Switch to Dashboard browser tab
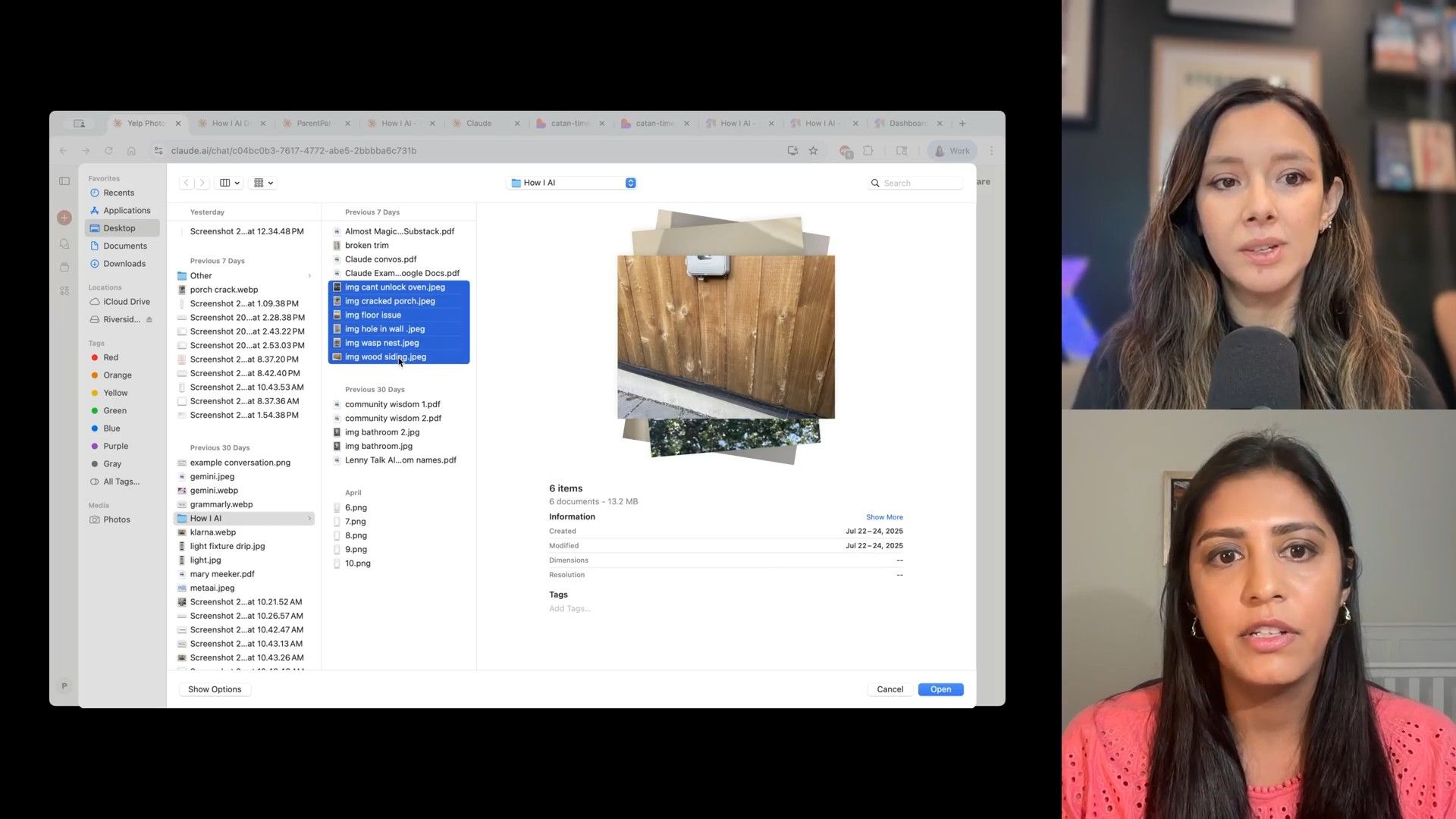 (x=908, y=124)
